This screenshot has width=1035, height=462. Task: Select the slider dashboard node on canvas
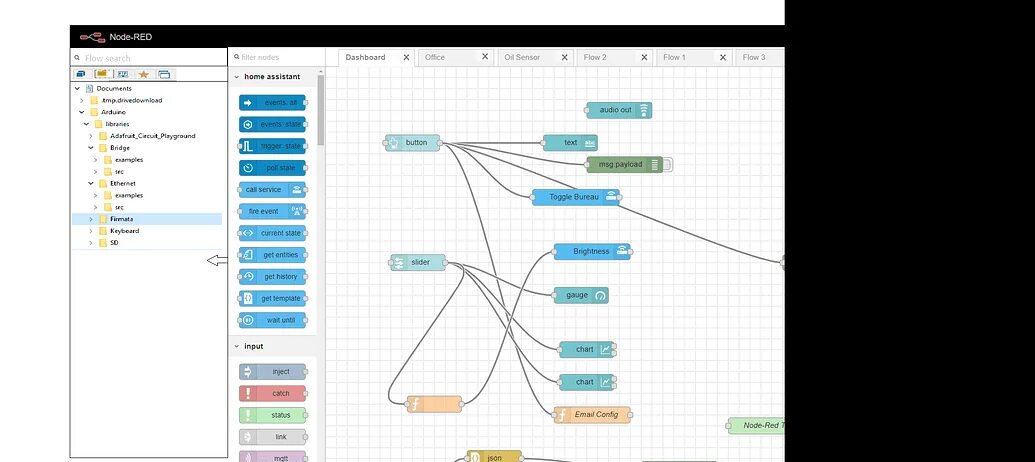coord(418,263)
